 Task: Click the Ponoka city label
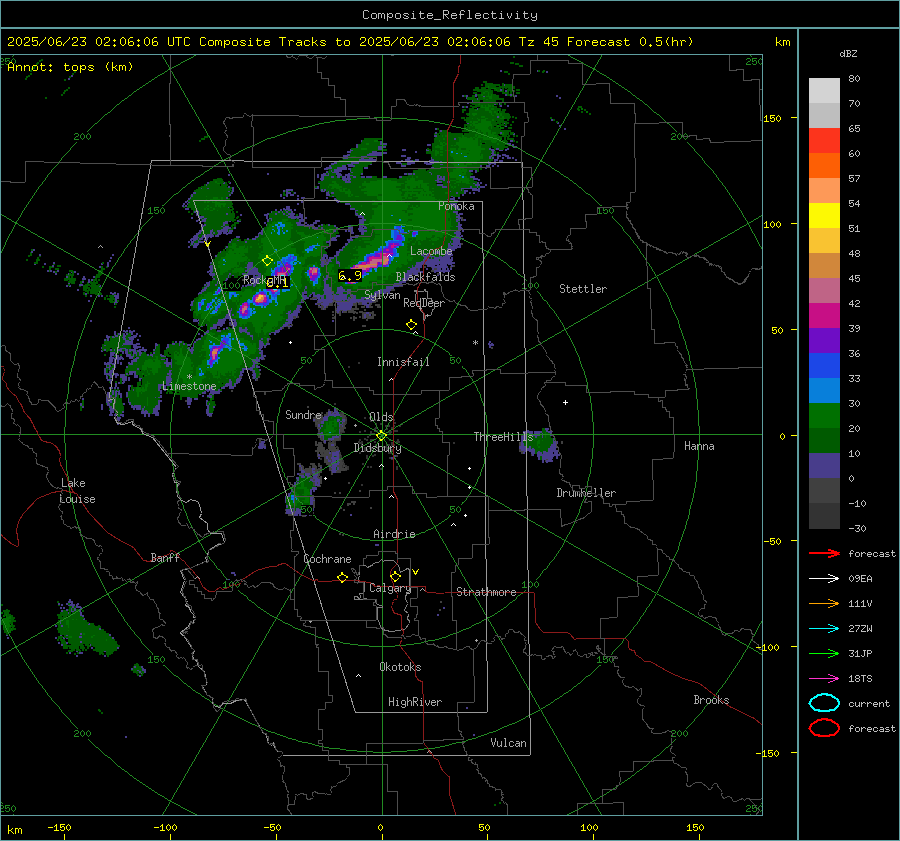pos(456,206)
